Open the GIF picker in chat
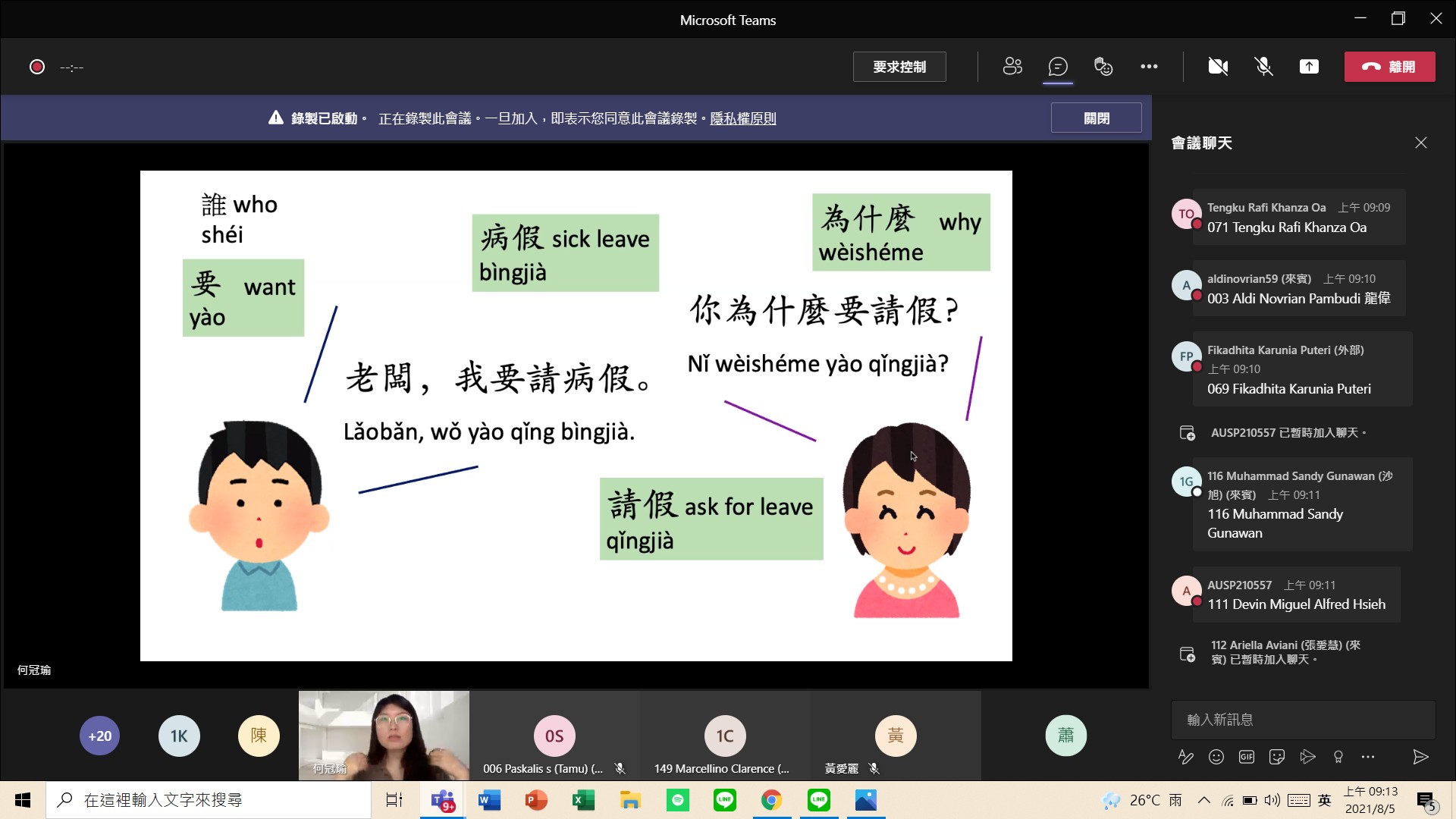The width and height of the screenshot is (1456, 819). click(x=1246, y=757)
